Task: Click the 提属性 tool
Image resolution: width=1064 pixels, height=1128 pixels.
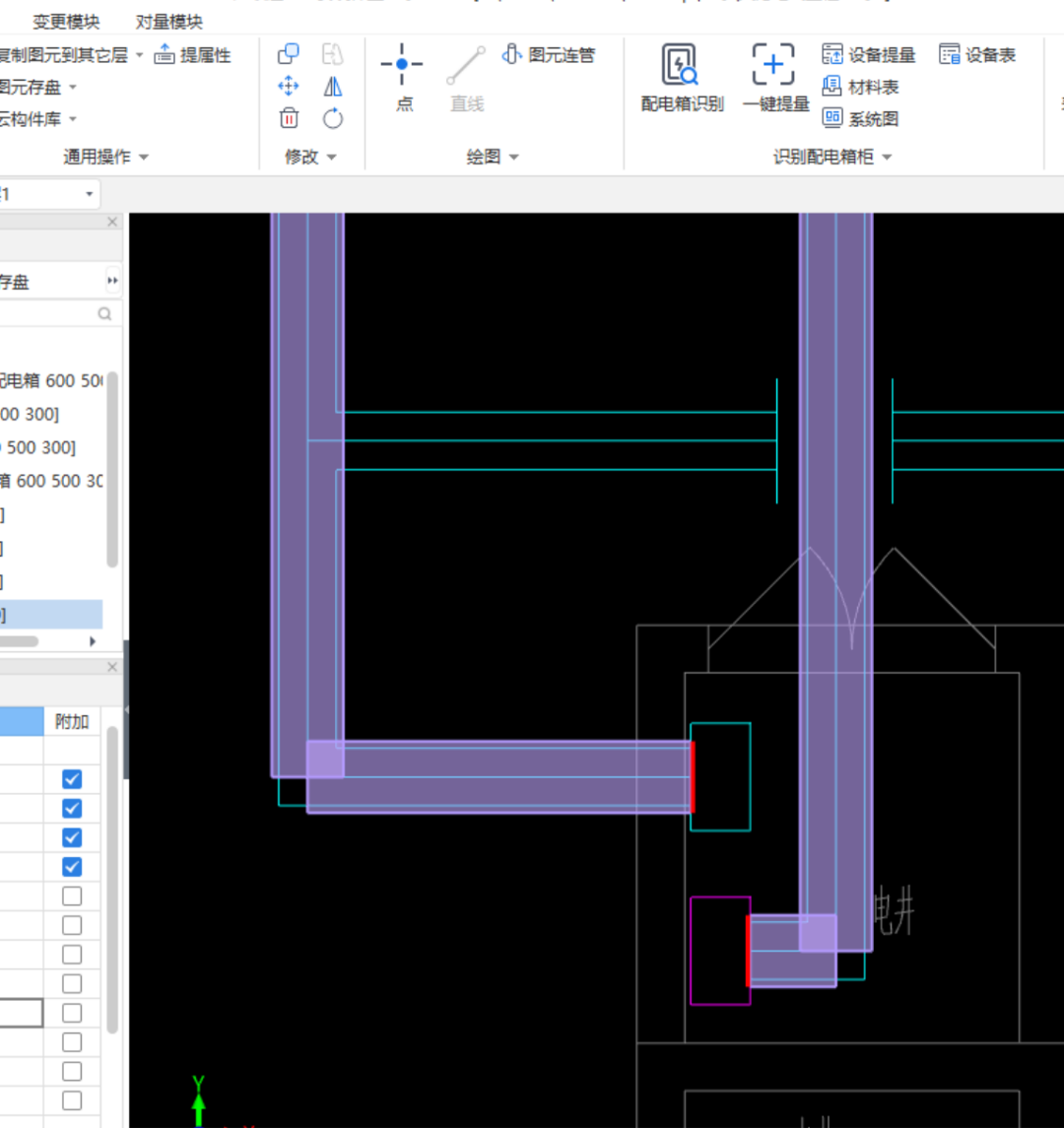Action: pos(193,54)
